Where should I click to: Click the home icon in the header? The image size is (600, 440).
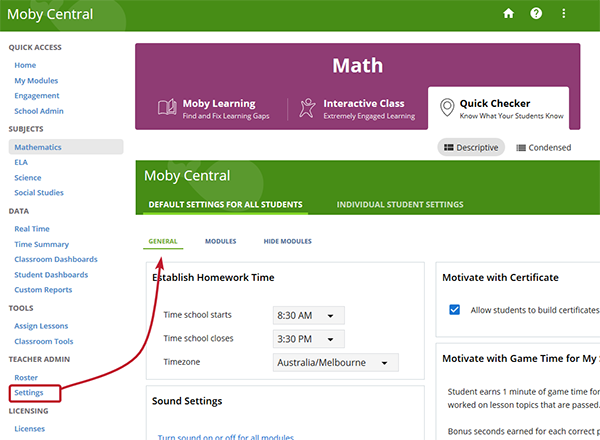(x=508, y=14)
